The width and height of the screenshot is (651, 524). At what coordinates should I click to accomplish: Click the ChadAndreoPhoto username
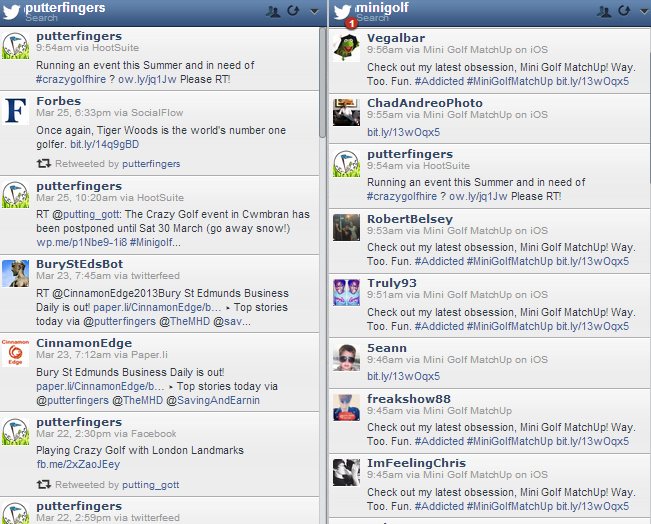pyautogui.click(x=424, y=103)
